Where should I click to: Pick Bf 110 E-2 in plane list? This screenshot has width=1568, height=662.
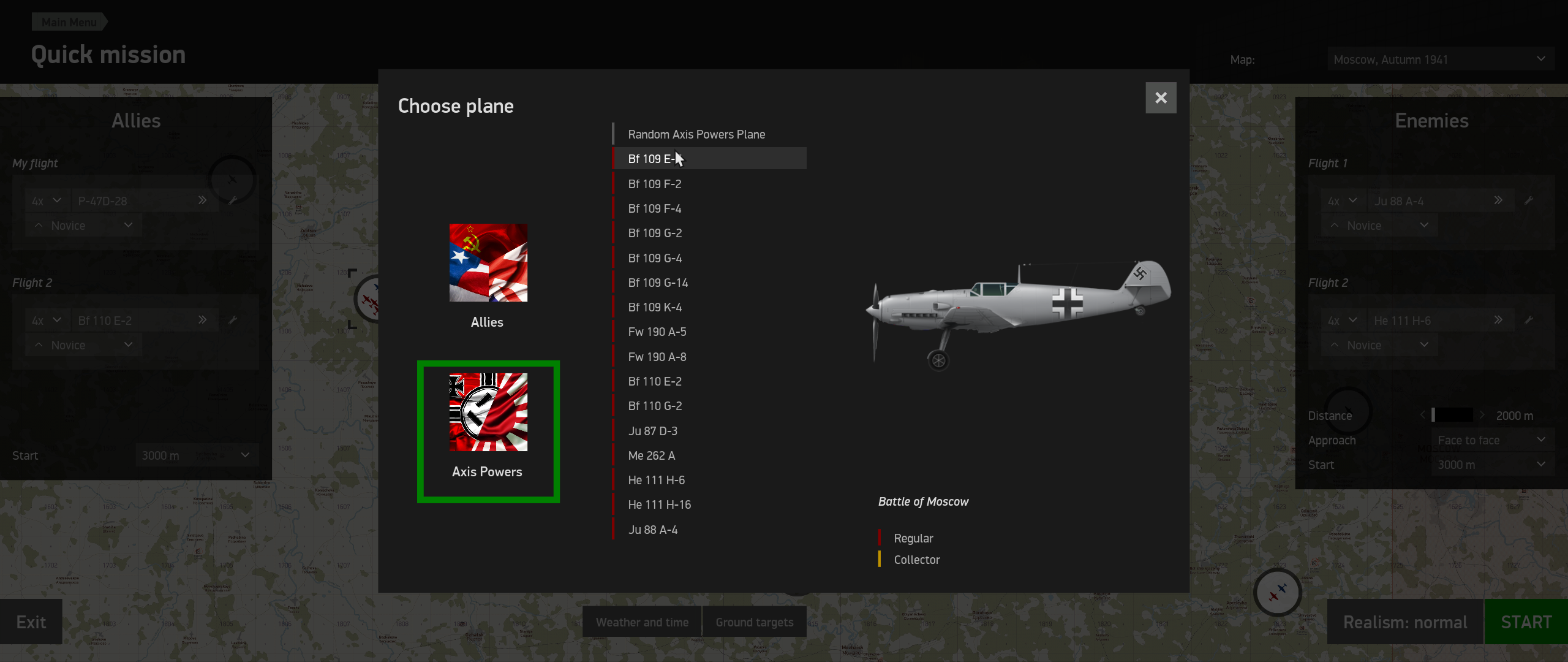tap(709, 381)
